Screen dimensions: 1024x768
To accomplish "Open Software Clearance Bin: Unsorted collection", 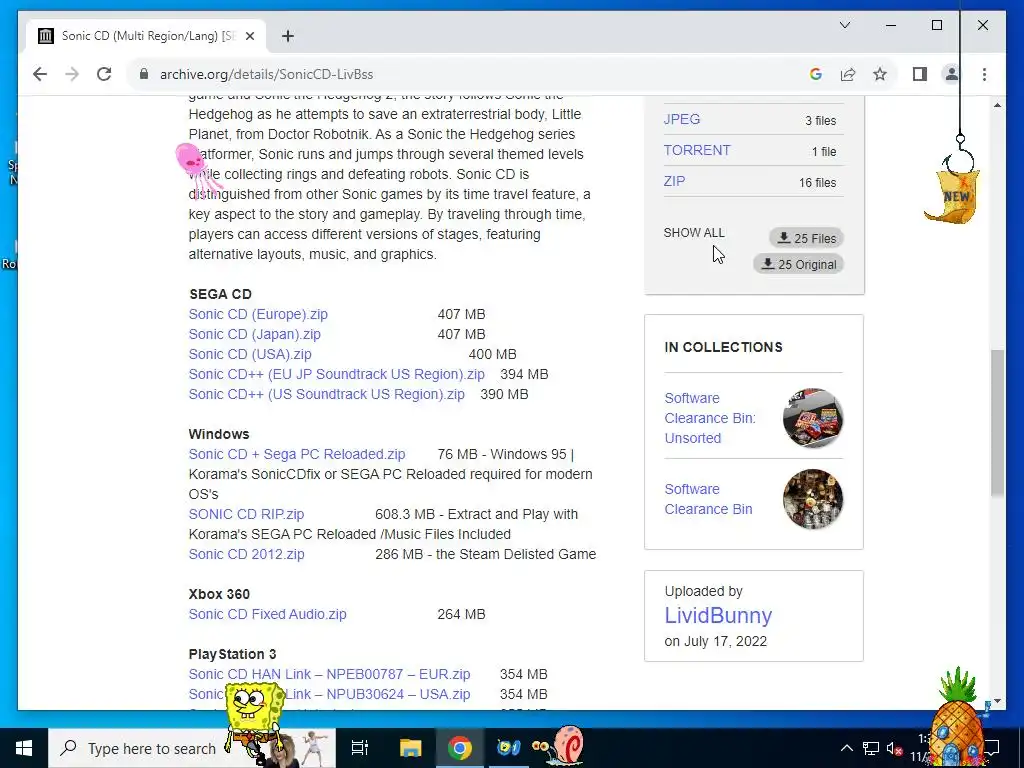I will click(710, 418).
